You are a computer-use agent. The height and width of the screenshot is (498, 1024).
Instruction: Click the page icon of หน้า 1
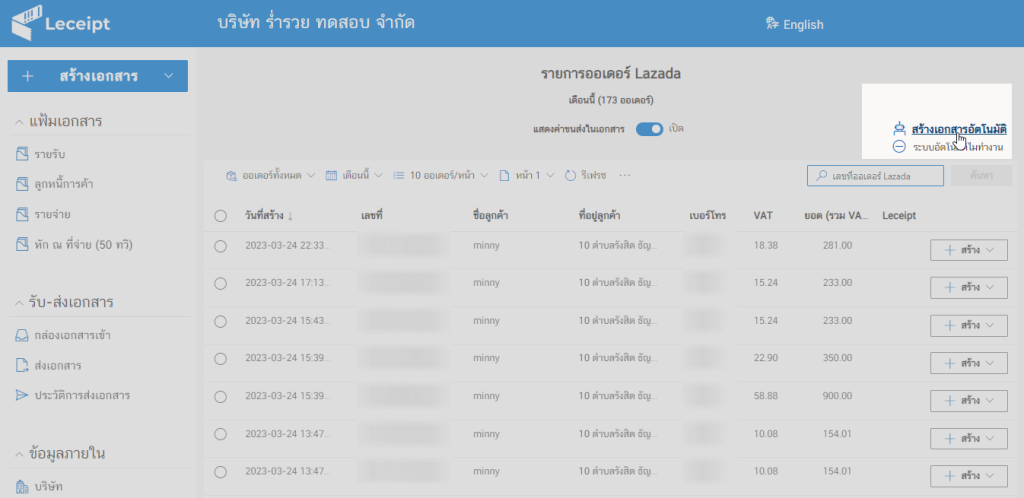(x=504, y=176)
